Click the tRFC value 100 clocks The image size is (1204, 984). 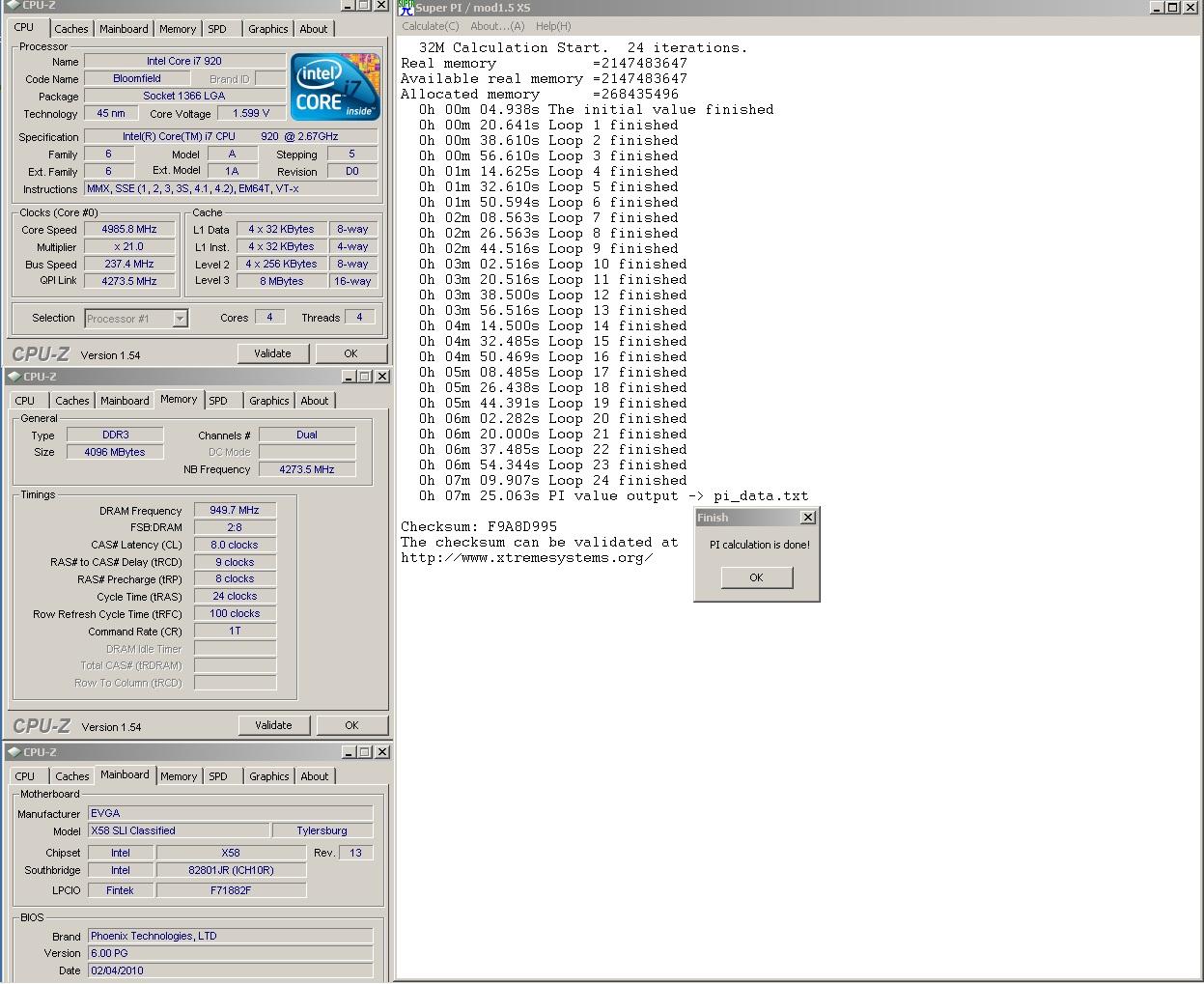(x=235, y=613)
